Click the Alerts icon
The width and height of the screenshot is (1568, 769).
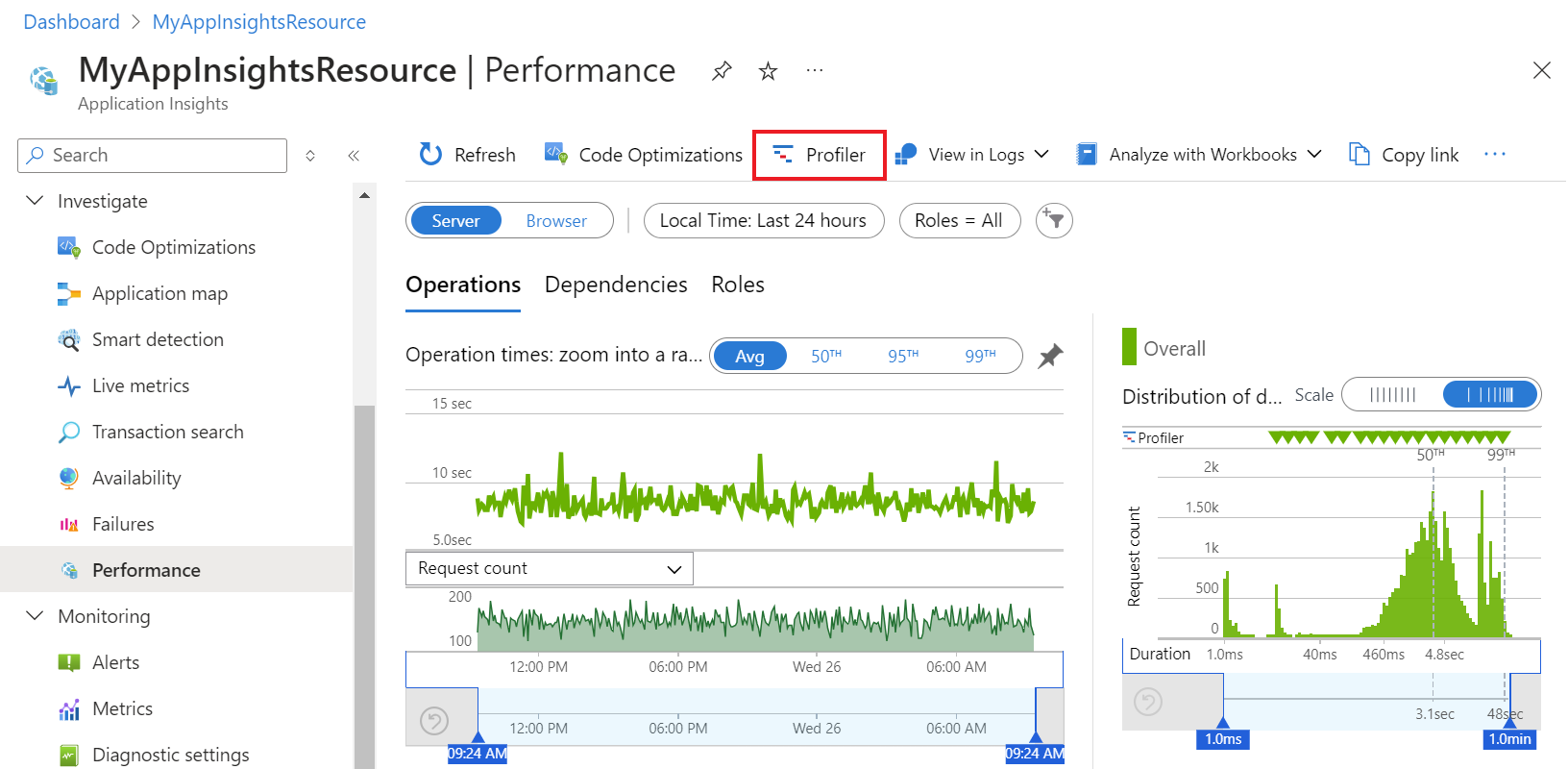coord(69,662)
